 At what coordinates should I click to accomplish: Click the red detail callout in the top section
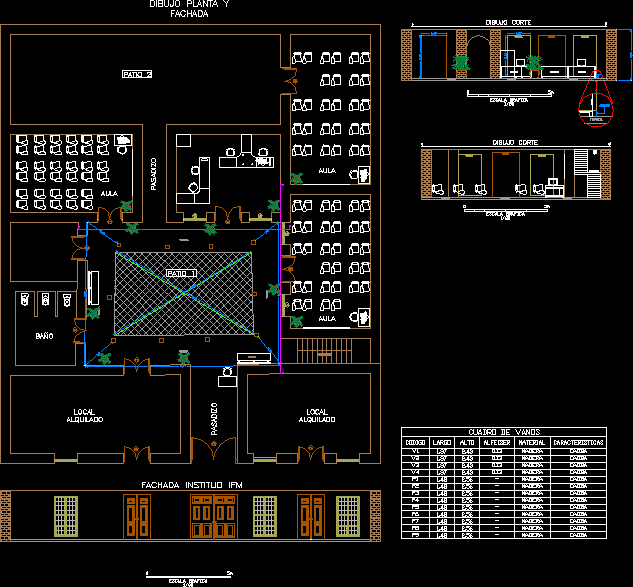click(598, 106)
